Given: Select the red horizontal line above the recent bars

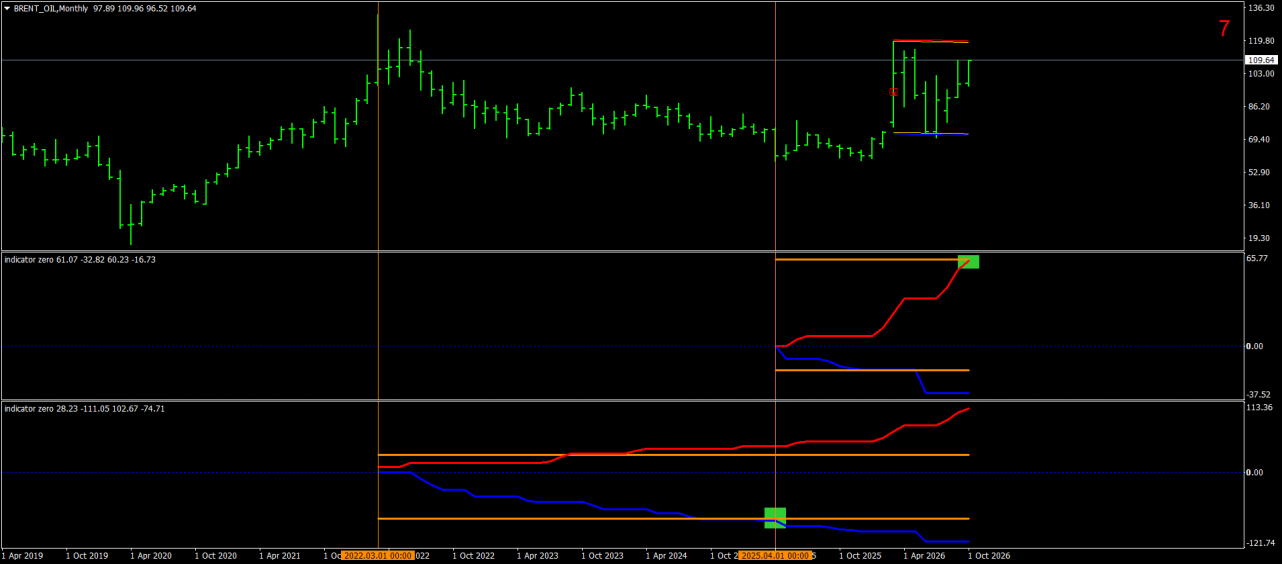Looking at the screenshot, I should tap(931, 41).
